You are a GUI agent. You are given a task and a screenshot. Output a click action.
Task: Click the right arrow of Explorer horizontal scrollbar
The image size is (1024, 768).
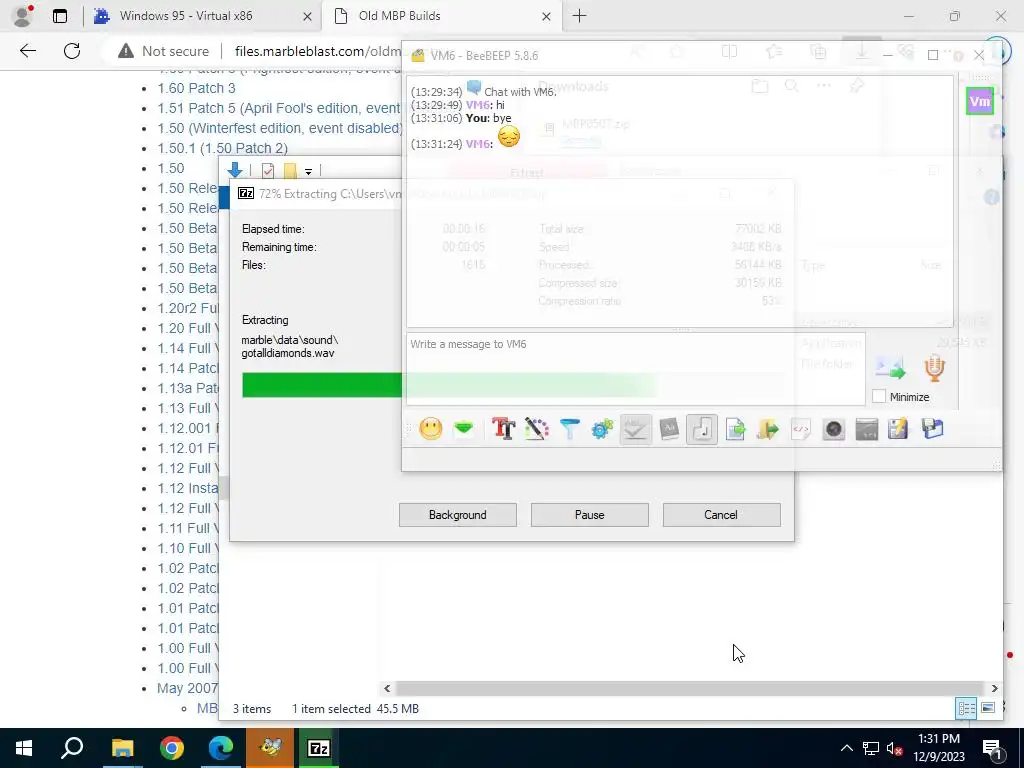995,688
